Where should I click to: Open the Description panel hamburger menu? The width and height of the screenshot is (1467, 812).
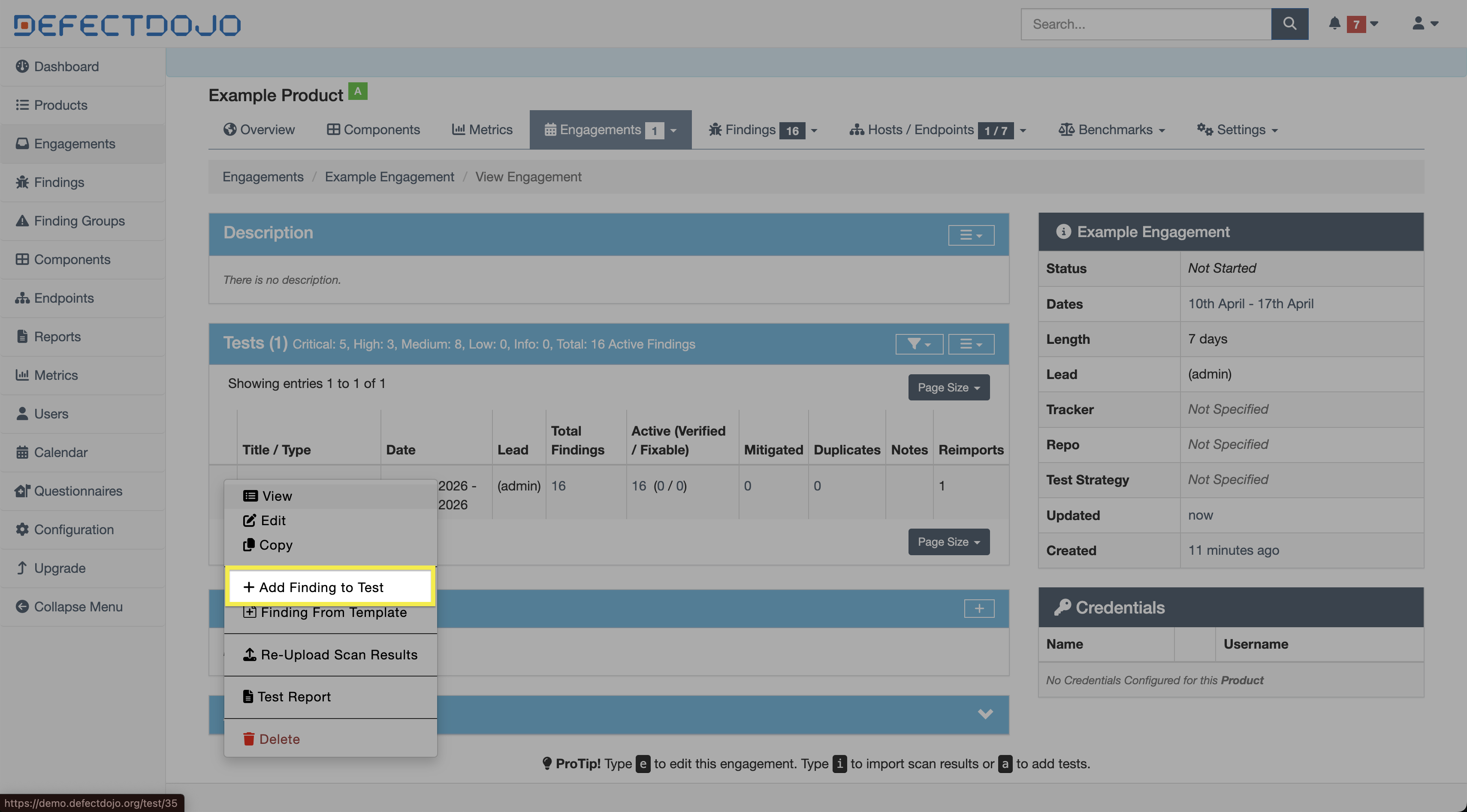click(970, 235)
